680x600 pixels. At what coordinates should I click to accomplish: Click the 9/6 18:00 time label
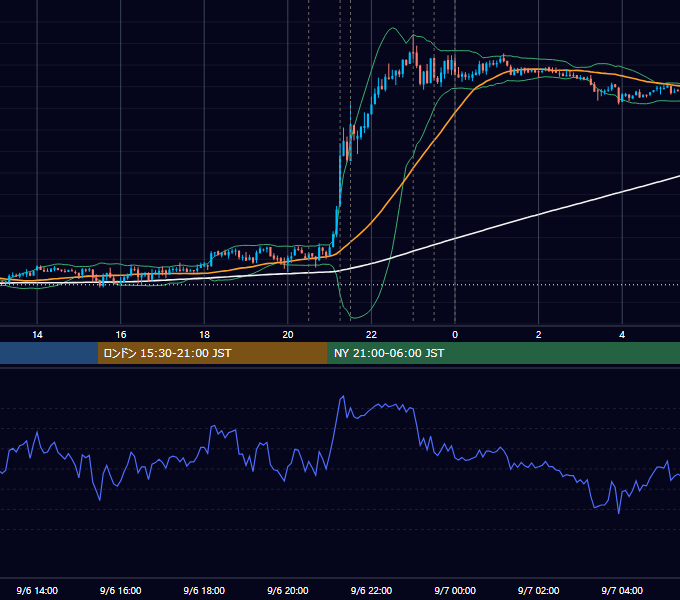pyautogui.click(x=204, y=590)
